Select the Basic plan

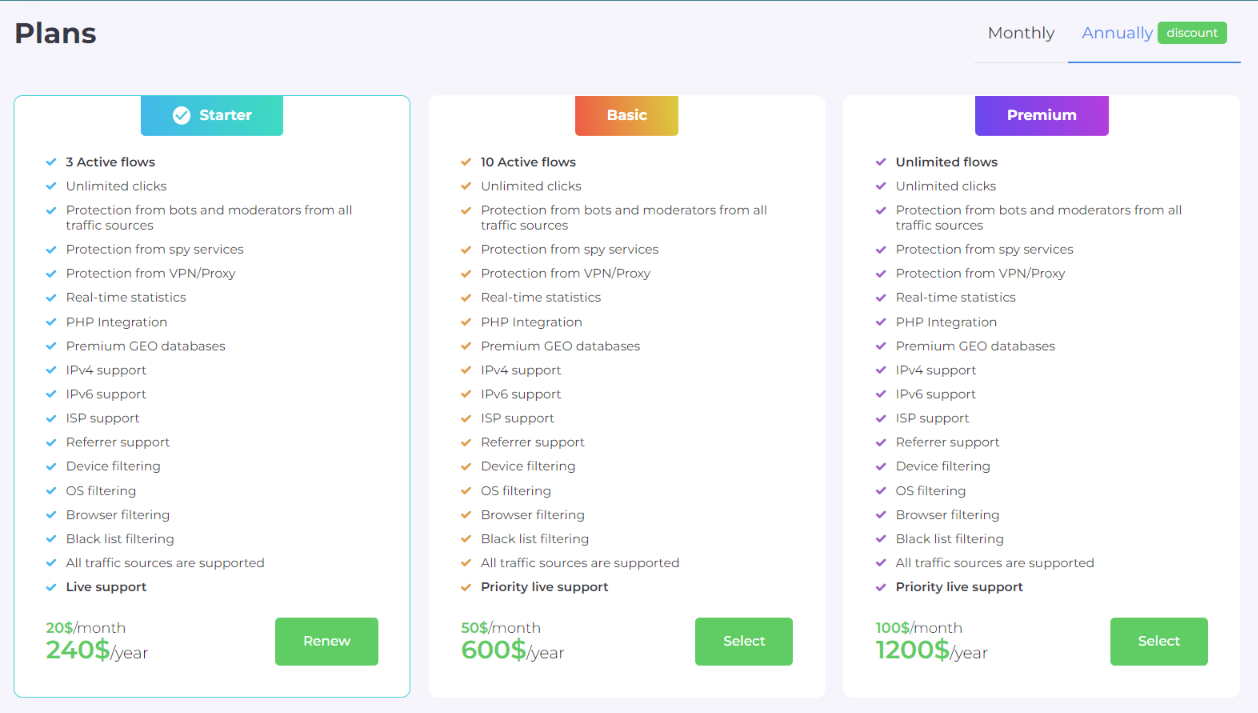744,641
